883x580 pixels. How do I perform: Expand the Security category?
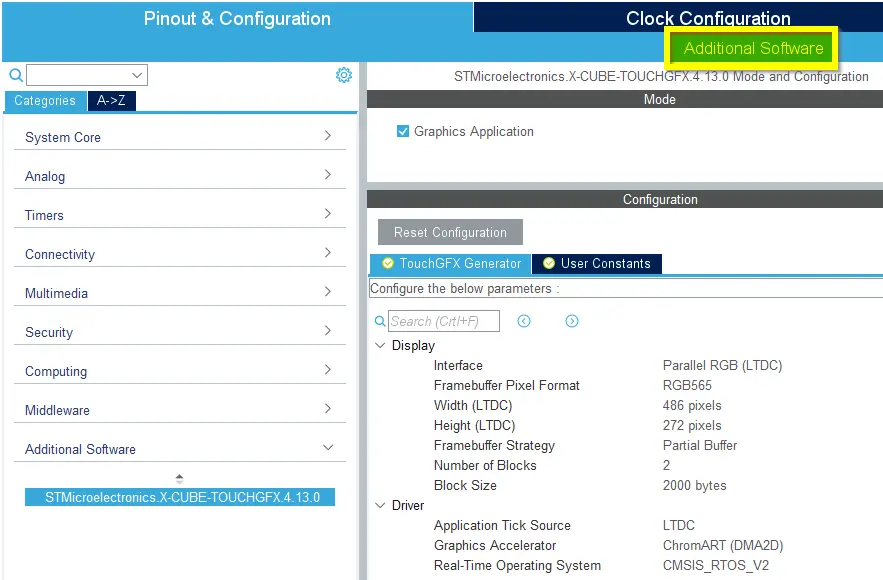(x=180, y=332)
